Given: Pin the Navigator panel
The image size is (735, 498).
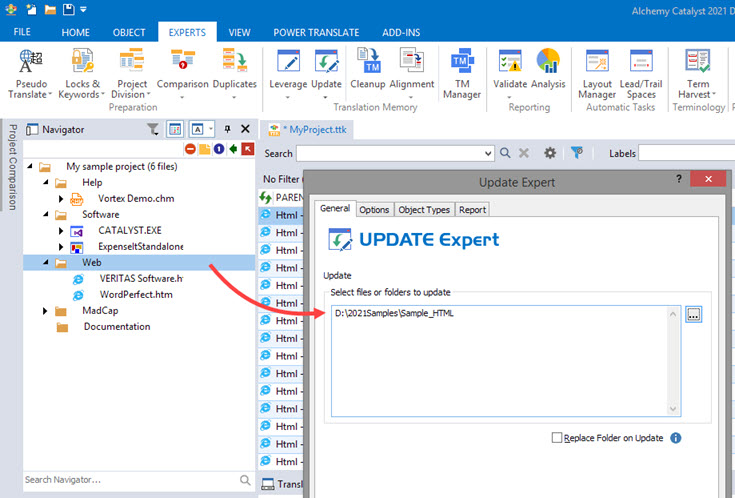Looking at the screenshot, I should point(227,129).
